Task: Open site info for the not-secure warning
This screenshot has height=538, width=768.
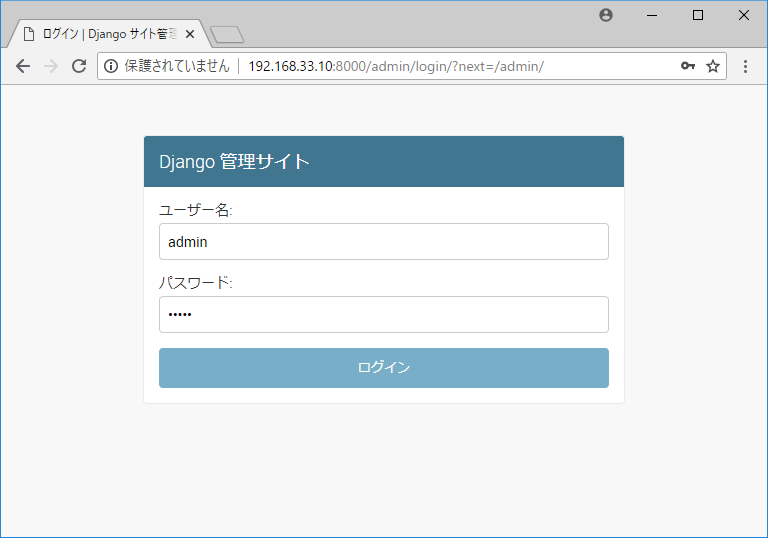Action: 111,66
